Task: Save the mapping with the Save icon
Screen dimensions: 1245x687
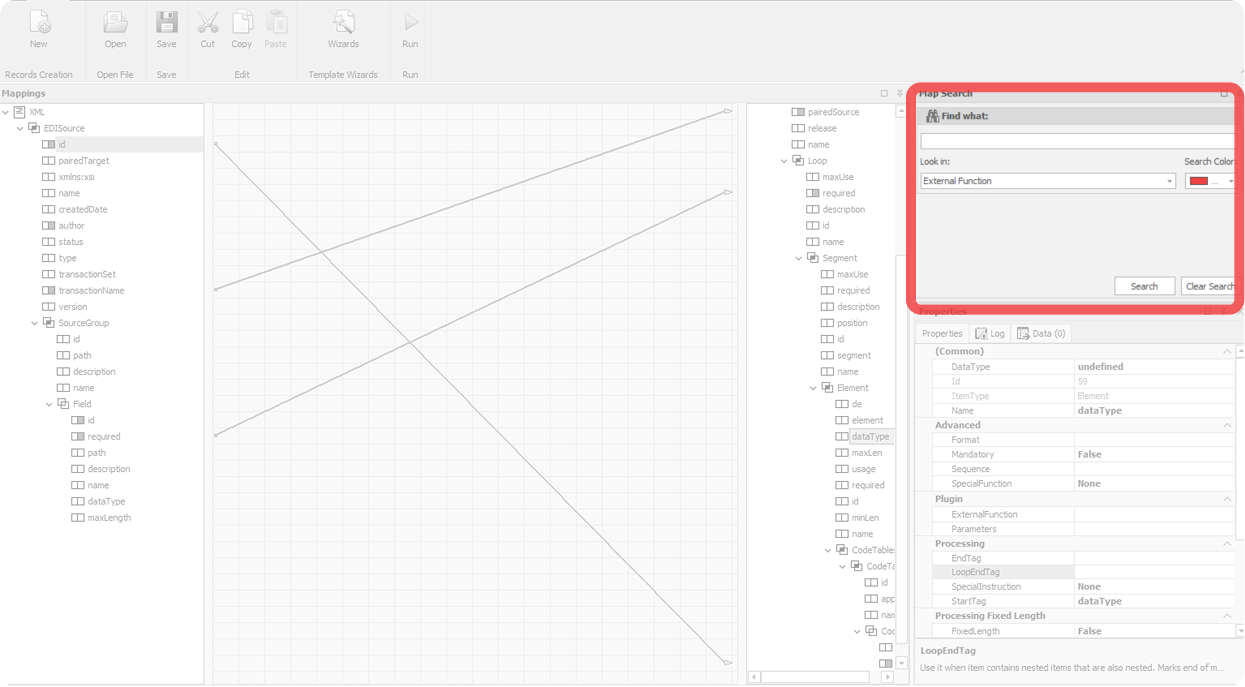Action: tap(166, 23)
